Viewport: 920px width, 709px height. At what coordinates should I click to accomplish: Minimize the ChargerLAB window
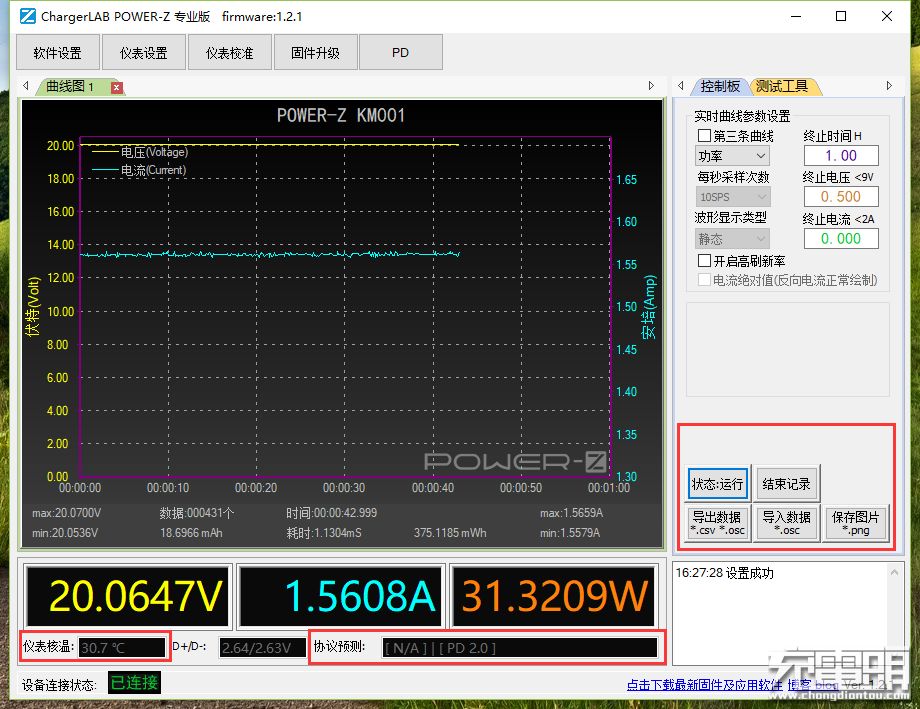(x=796, y=16)
